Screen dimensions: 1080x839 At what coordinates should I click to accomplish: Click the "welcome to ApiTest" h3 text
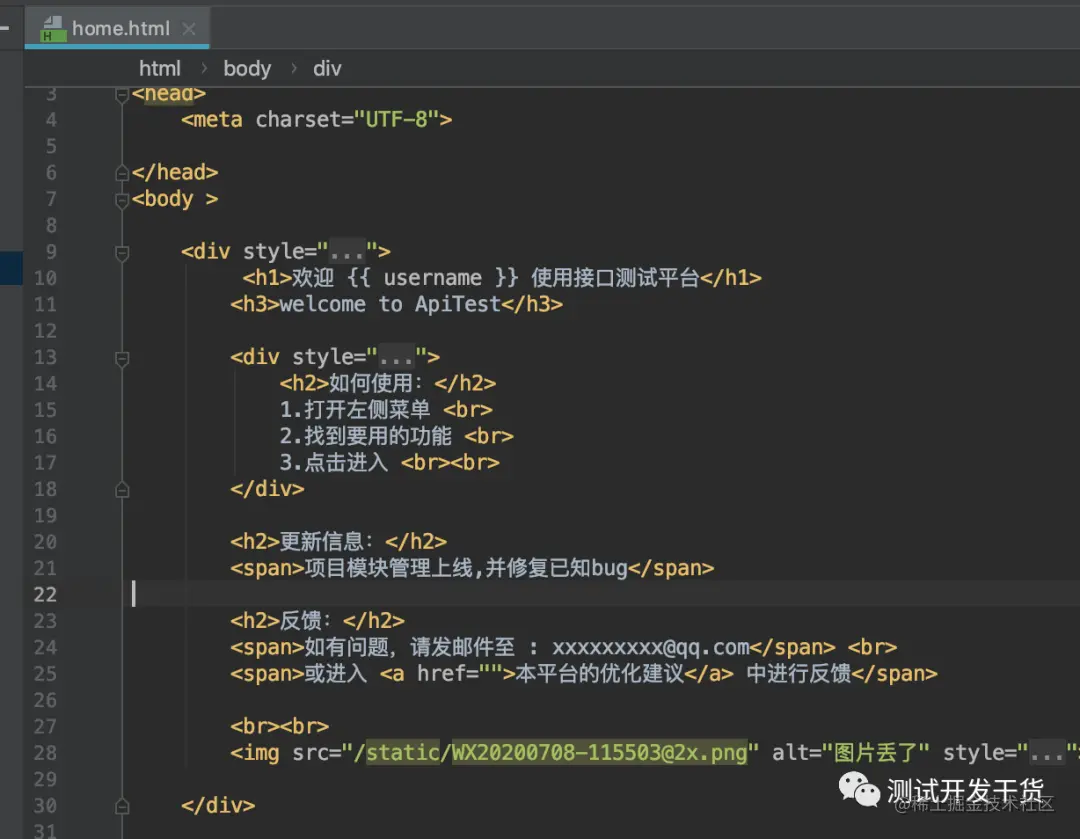(x=390, y=304)
